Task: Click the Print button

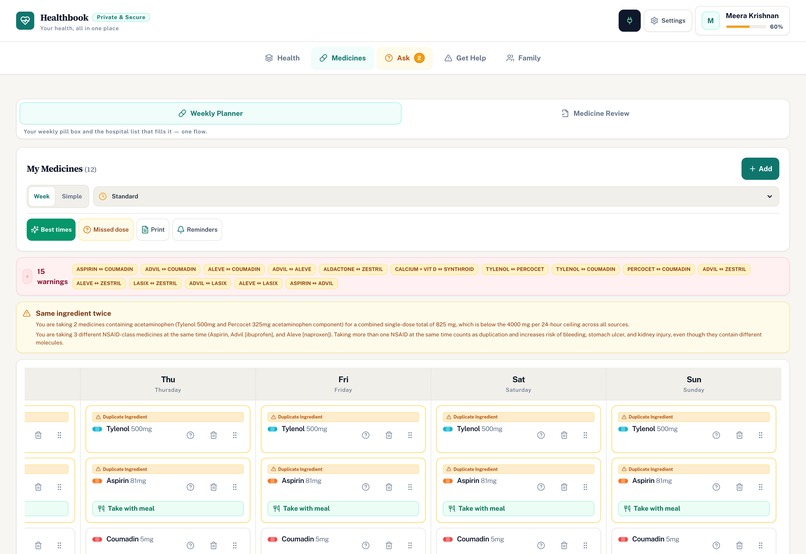Action: [153, 230]
